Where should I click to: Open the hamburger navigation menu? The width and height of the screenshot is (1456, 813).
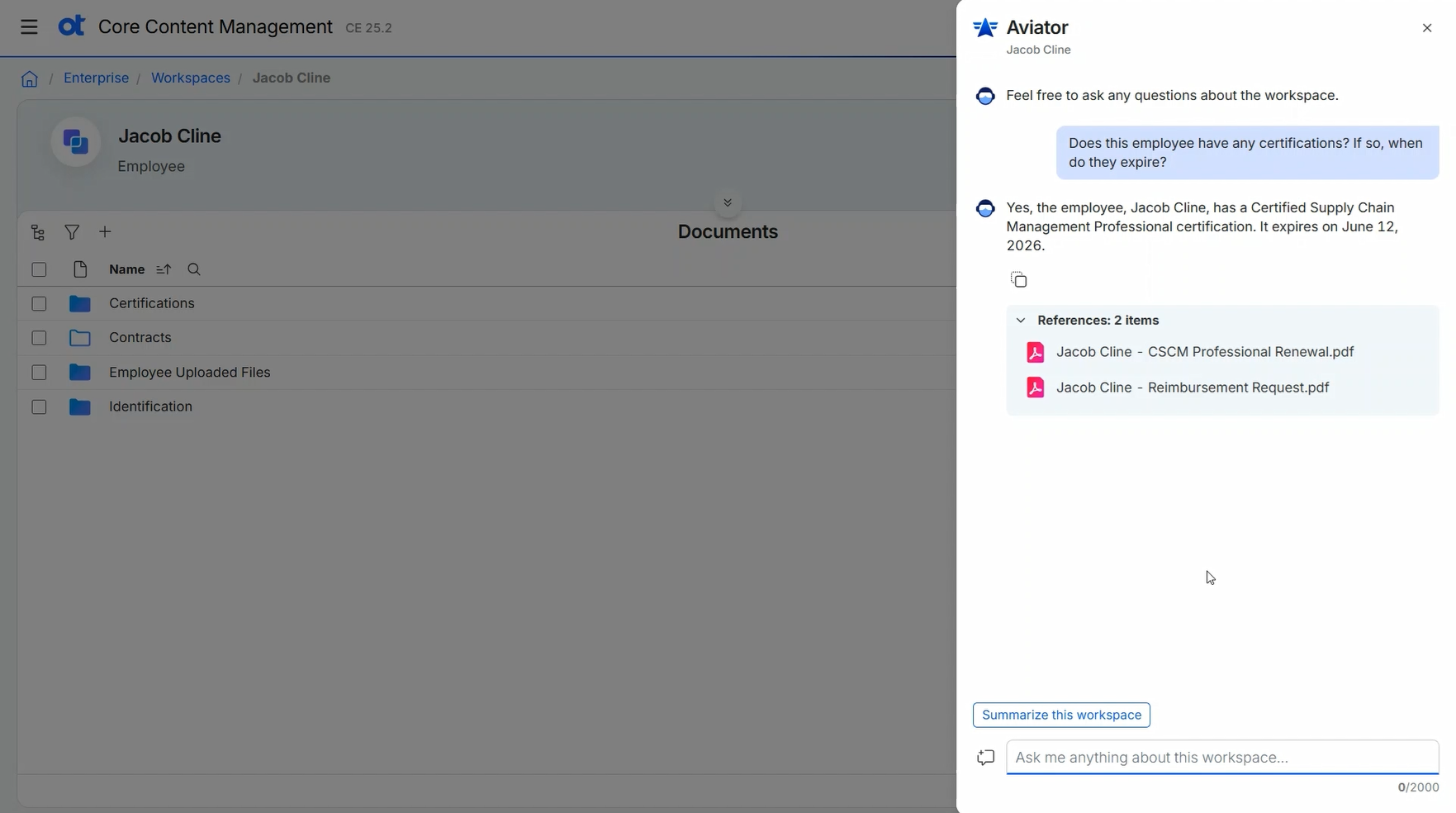[29, 27]
